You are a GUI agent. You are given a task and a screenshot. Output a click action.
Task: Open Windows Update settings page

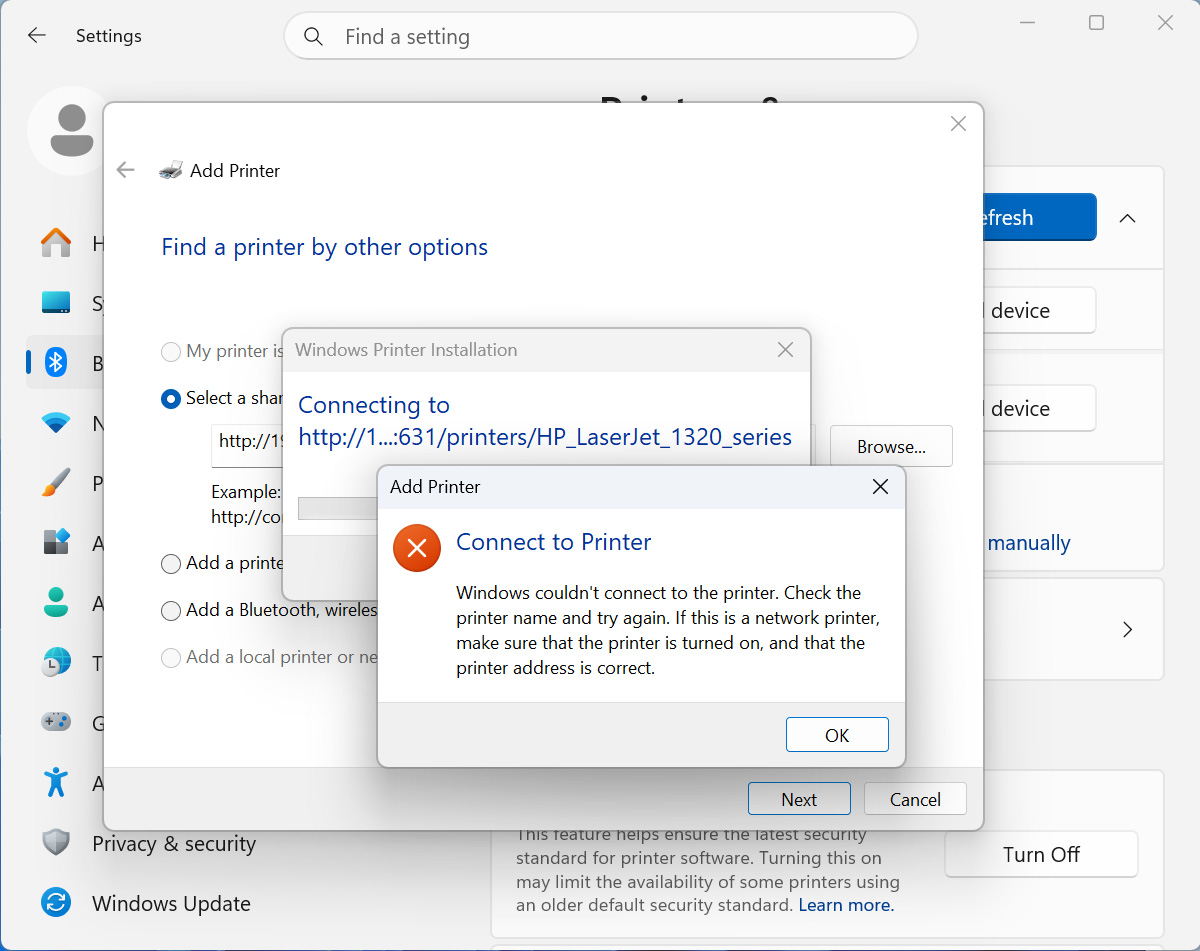coord(171,904)
